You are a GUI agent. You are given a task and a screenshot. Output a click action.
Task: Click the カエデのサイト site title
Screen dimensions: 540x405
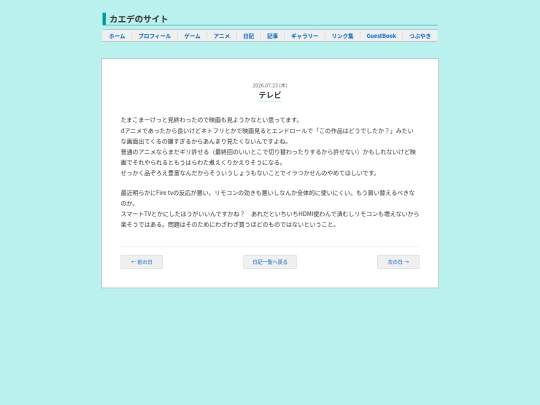(138, 19)
